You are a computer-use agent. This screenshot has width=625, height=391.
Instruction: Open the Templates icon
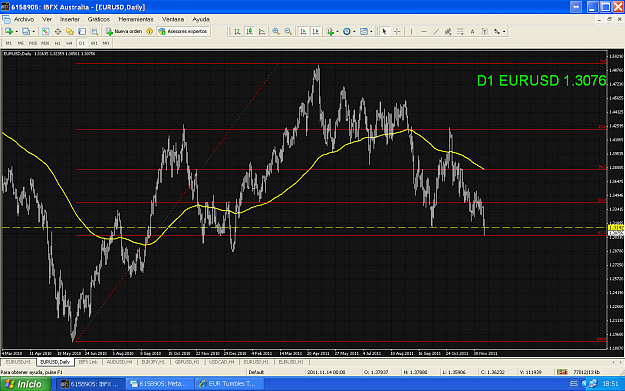[364, 31]
